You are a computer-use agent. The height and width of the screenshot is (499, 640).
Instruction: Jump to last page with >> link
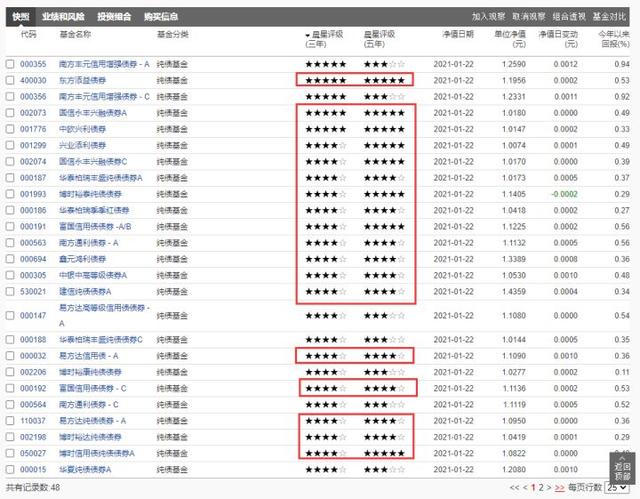click(560, 488)
